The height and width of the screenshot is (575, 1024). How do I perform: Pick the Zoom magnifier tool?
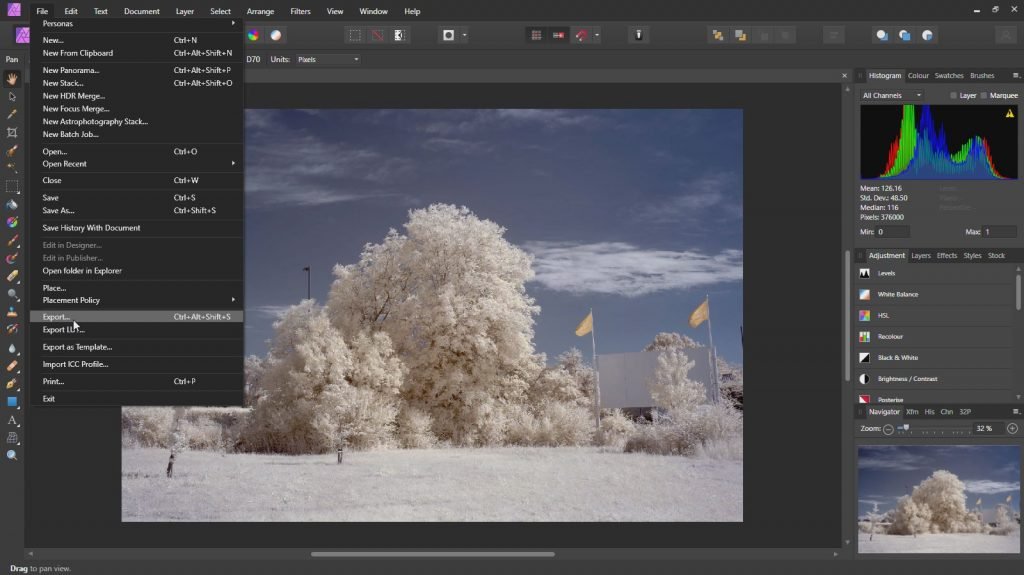point(12,455)
